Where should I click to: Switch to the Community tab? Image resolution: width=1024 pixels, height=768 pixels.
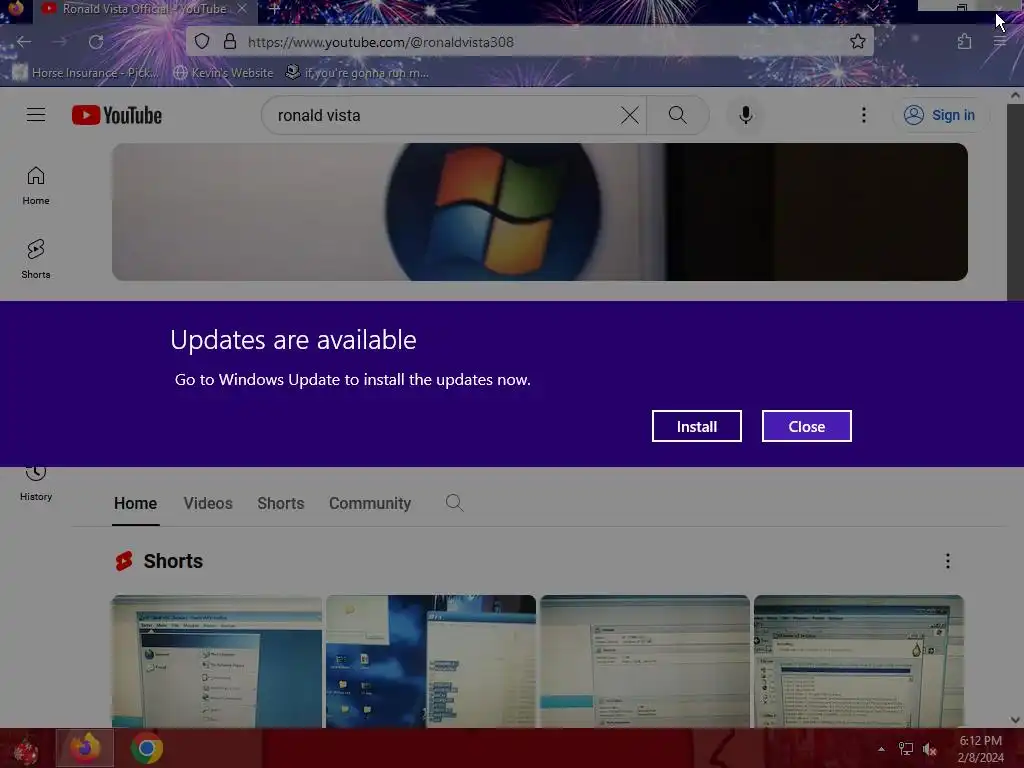[370, 504]
